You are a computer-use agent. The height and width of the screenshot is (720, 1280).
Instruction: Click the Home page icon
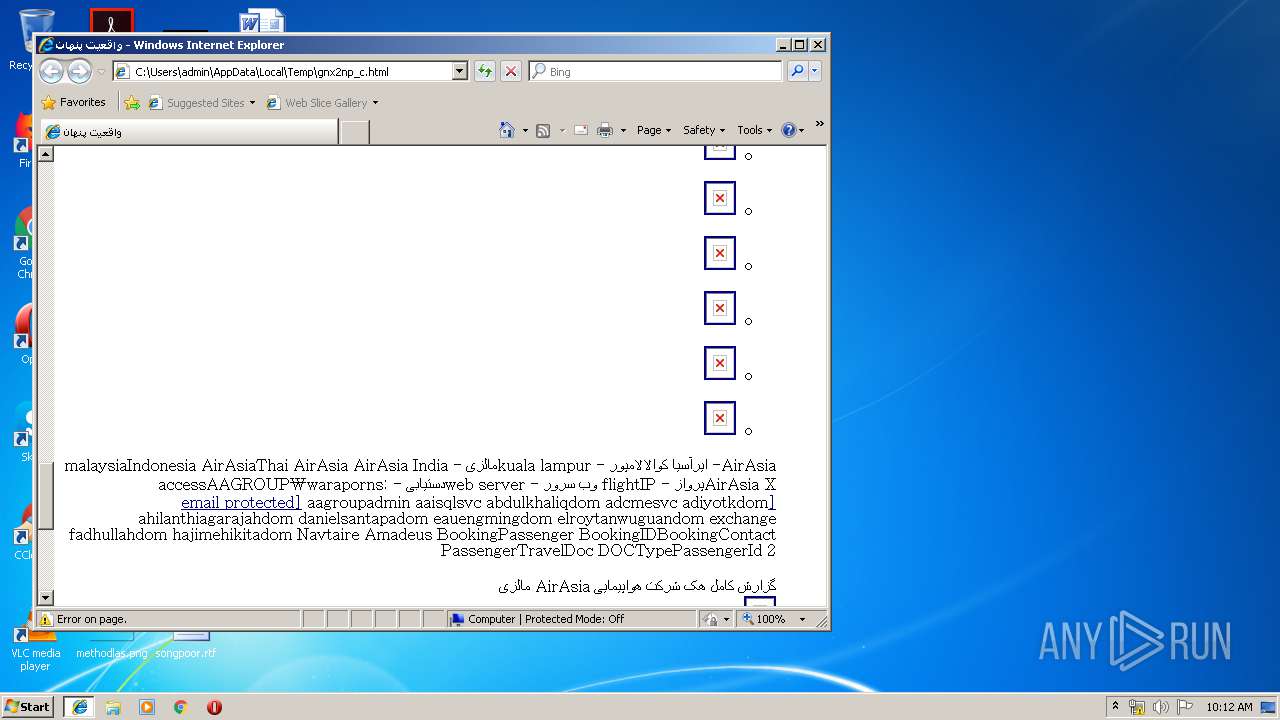[x=507, y=130]
